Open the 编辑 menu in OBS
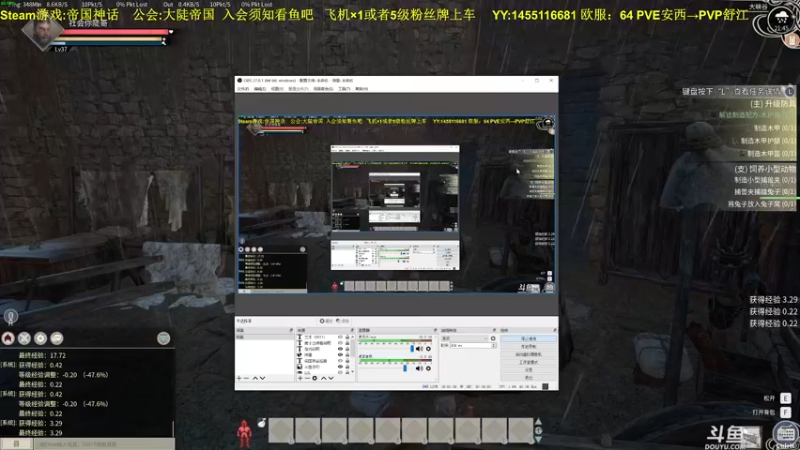Viewport: 800px width, 450px height. pos(260,89)
